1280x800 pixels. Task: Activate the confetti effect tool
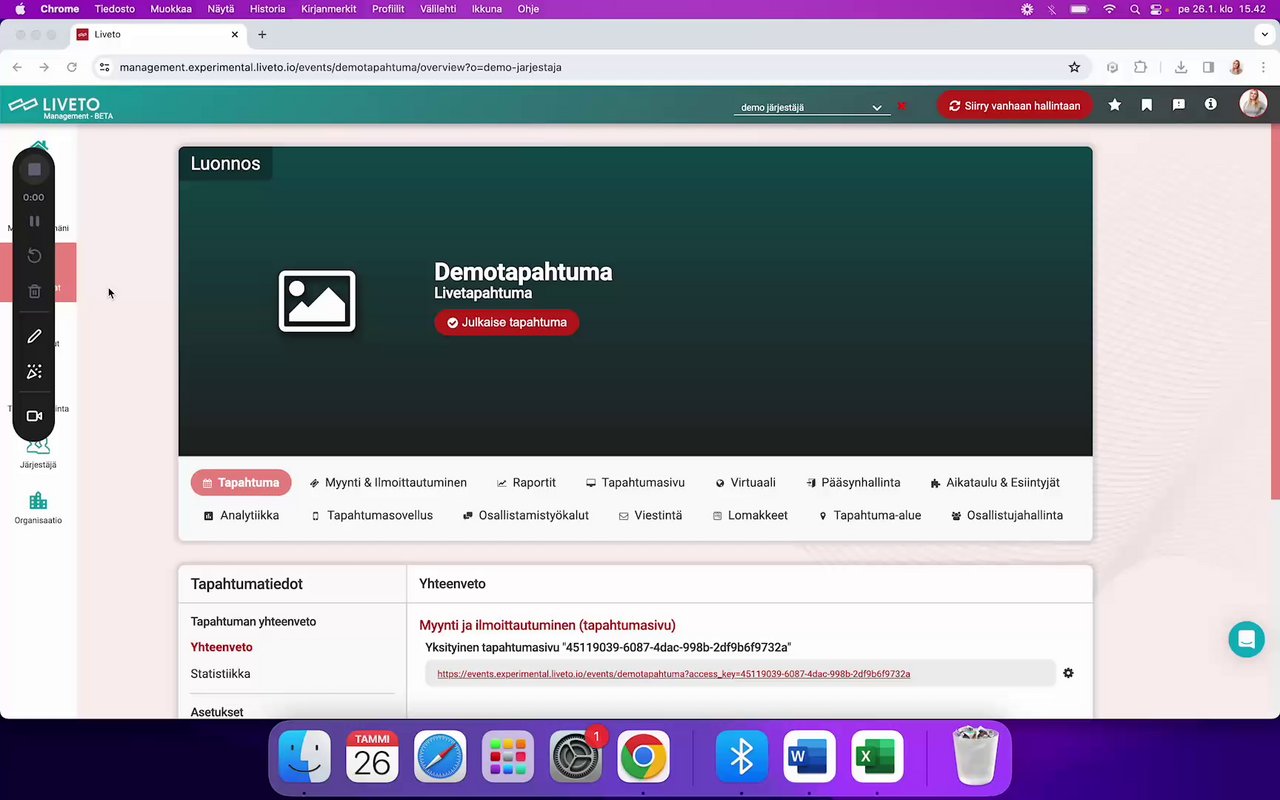pos(34,372)
